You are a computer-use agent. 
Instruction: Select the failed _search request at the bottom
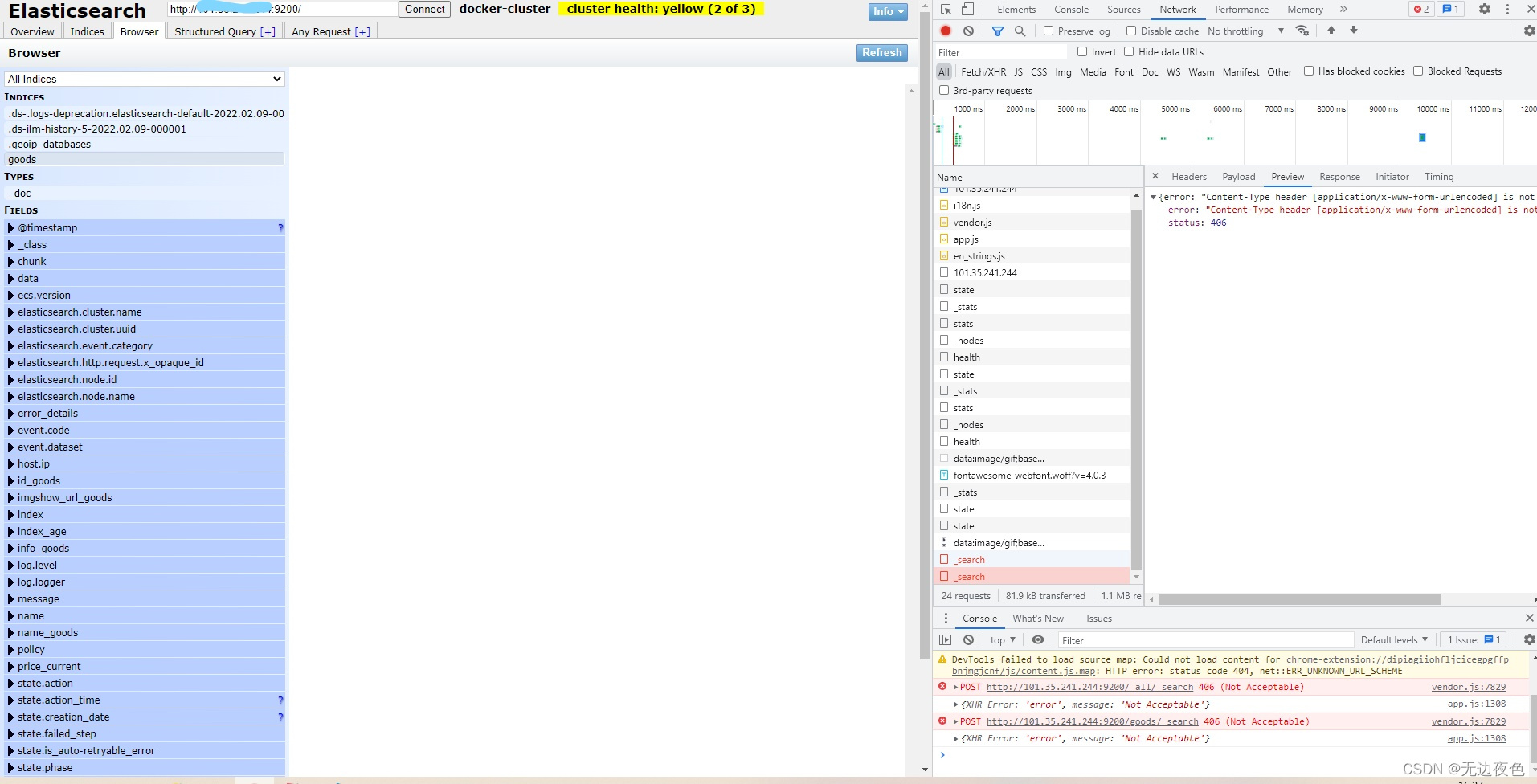coord(1032,576)
